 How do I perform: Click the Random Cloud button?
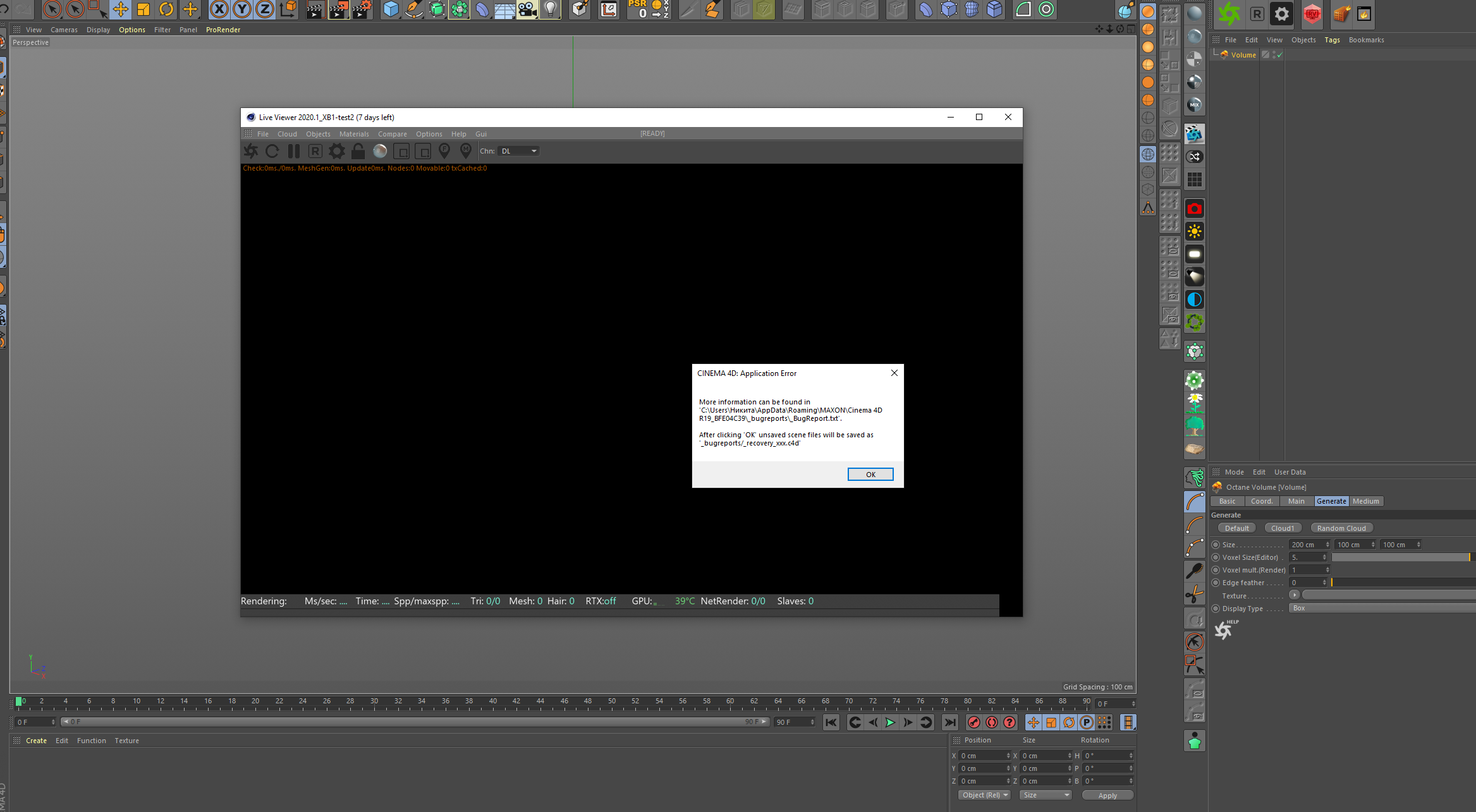coord(1341,528)
